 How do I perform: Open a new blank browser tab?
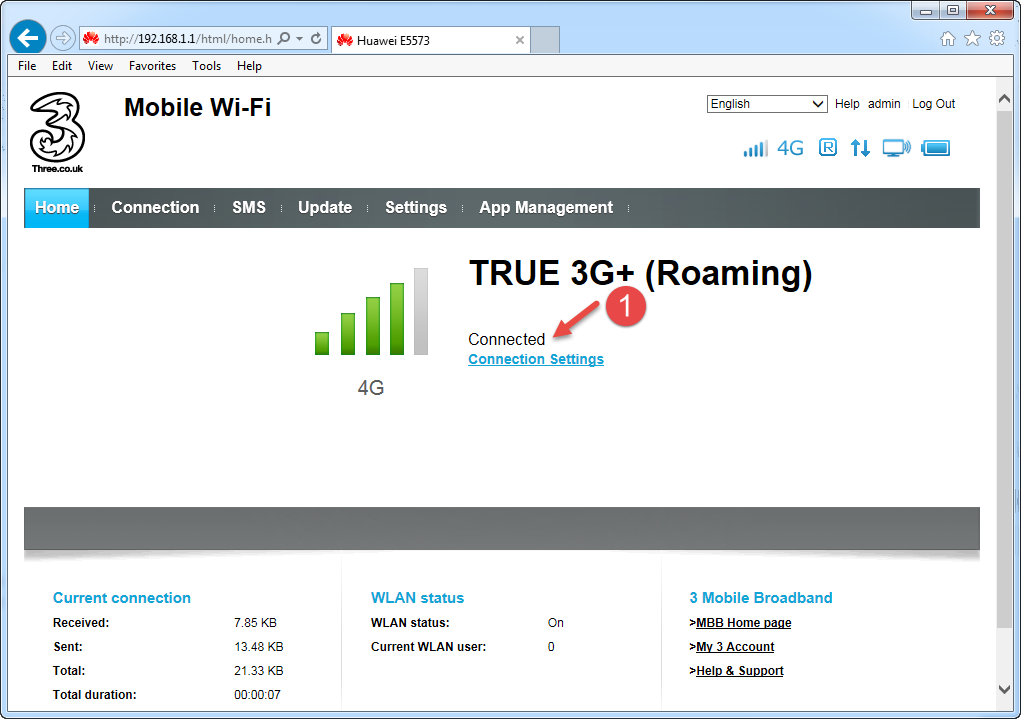click(545, 40)
